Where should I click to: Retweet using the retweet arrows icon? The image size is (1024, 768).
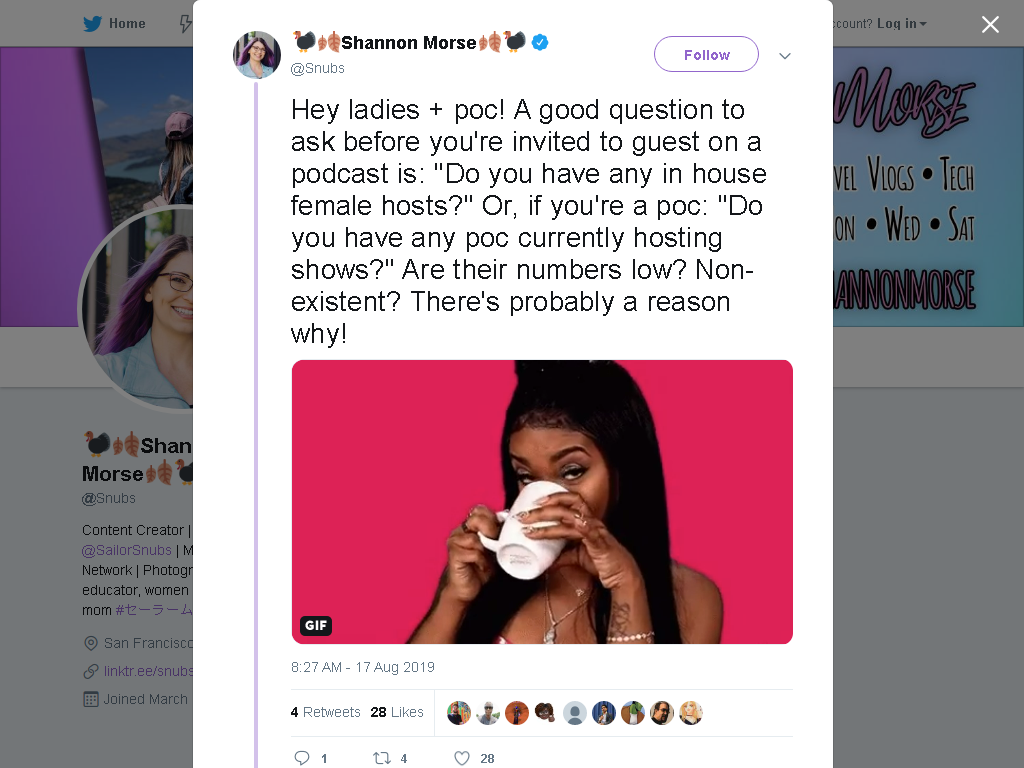(x=381, y=758)
